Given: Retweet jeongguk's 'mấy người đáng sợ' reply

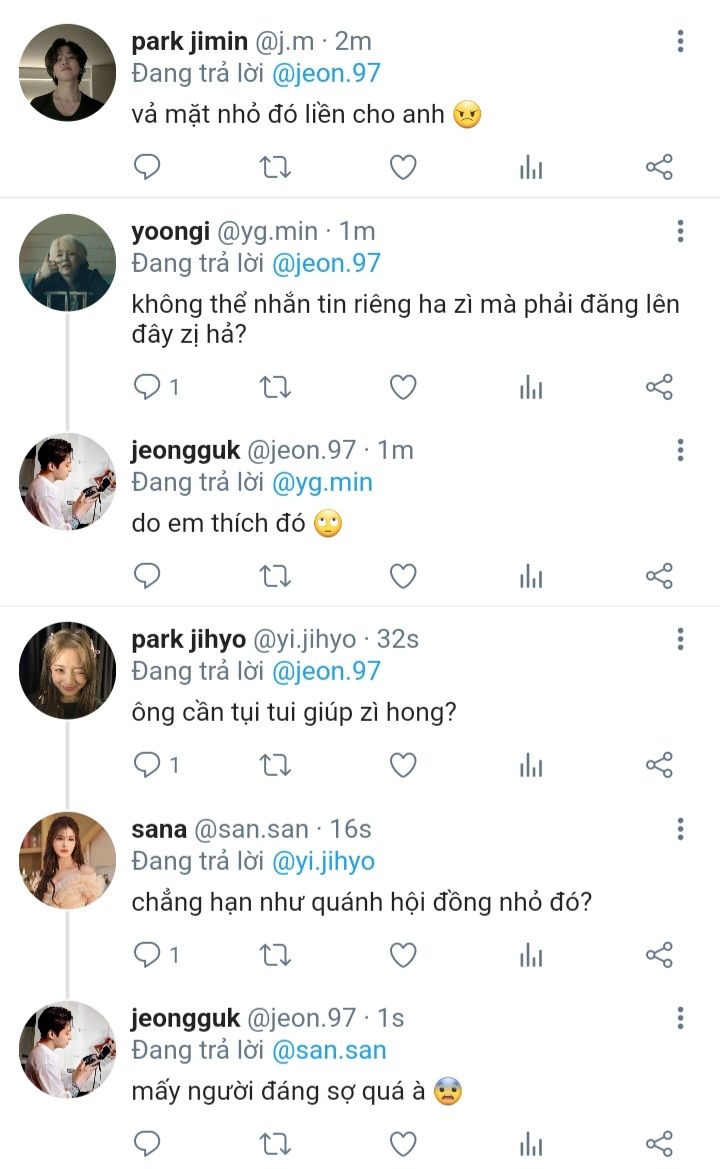Looking at the screenshot, I should coord(275,1143).
